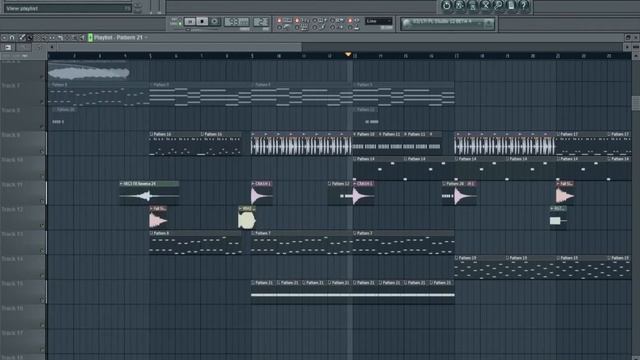Mute Track 9 using its switch
The width and height of the screenshot is (640, 360).
click(42, 151)
